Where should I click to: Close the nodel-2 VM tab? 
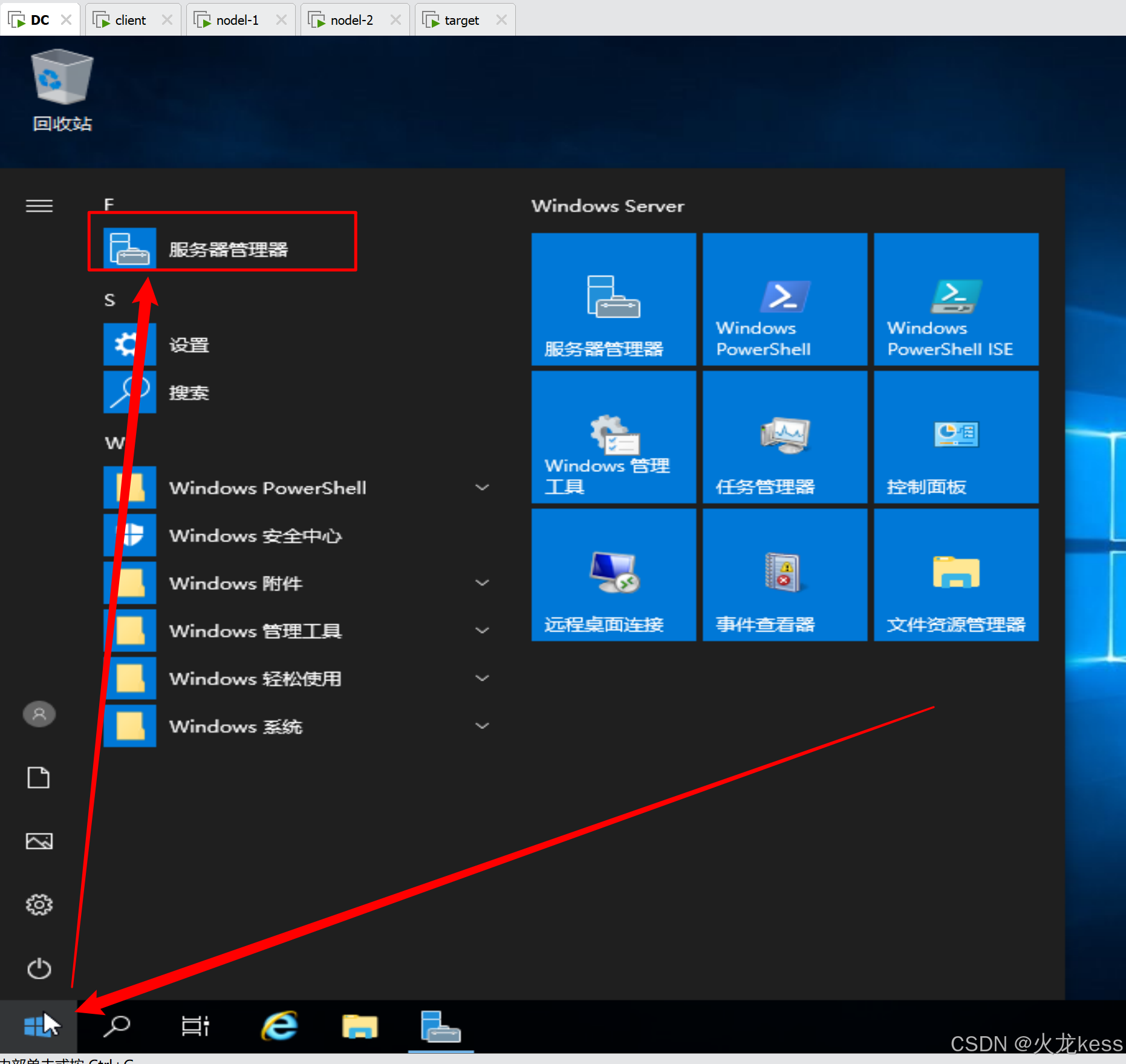[395, 20]
